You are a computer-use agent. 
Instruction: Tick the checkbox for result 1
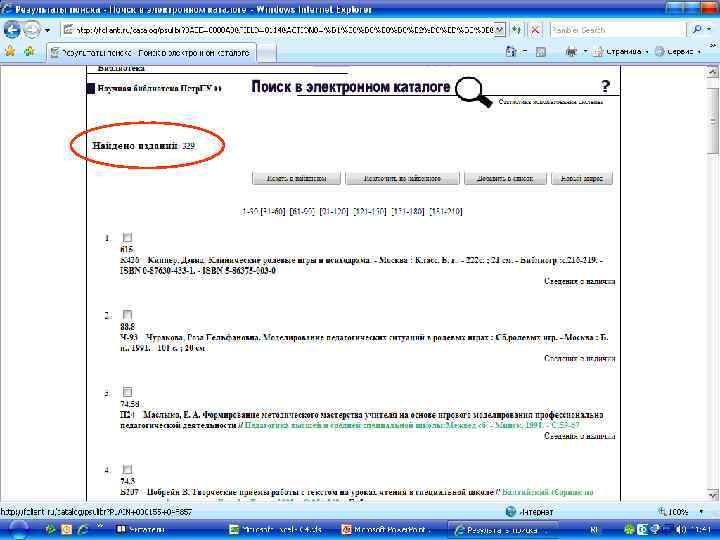127,237
